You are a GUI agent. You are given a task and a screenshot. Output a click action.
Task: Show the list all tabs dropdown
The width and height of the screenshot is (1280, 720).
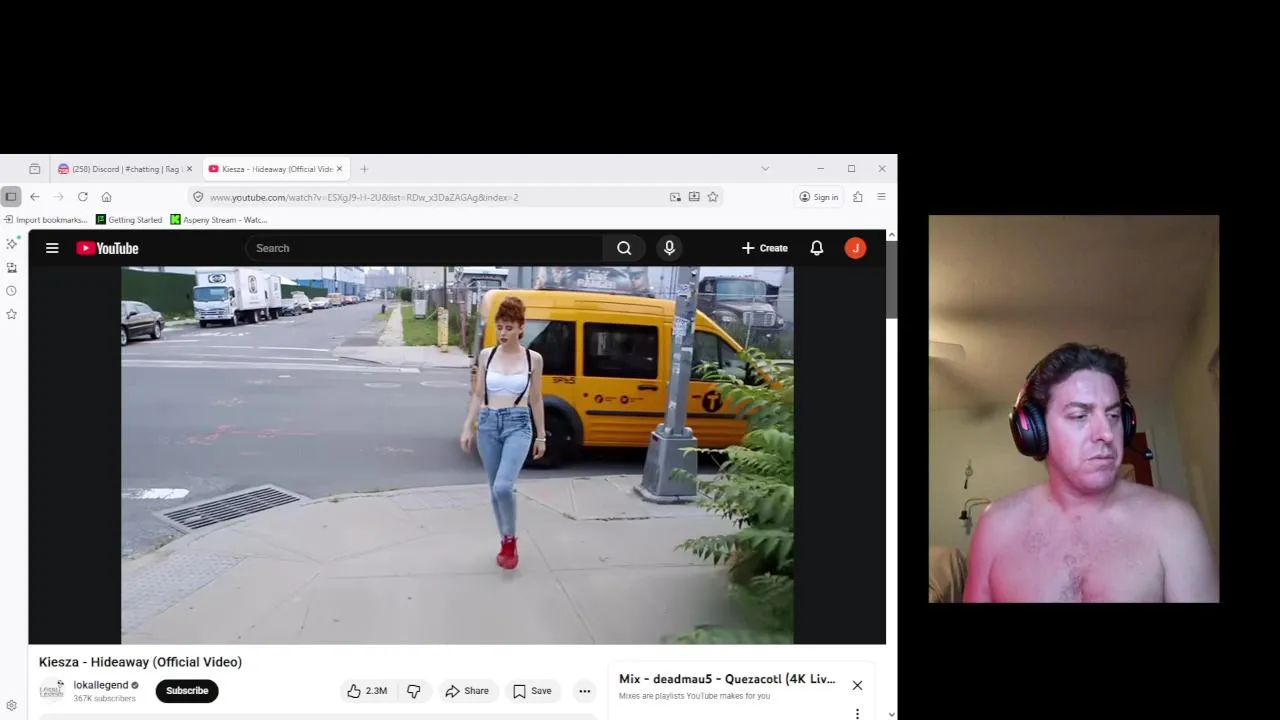pos(765,169)
